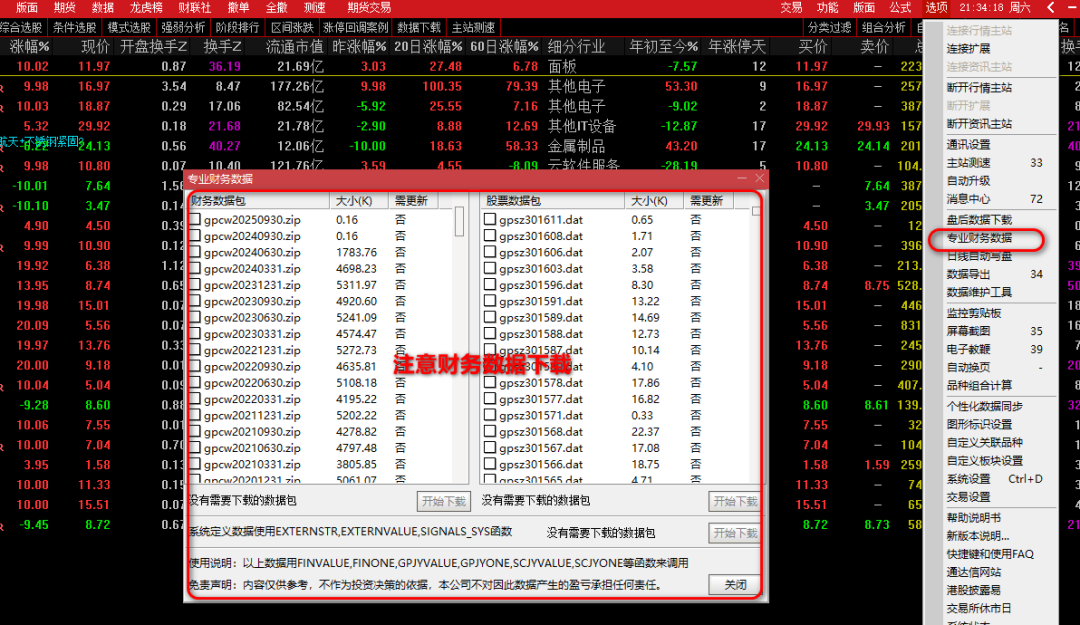Check the gpcw20250930.zip package checkbox

click(x=195, y=220)
